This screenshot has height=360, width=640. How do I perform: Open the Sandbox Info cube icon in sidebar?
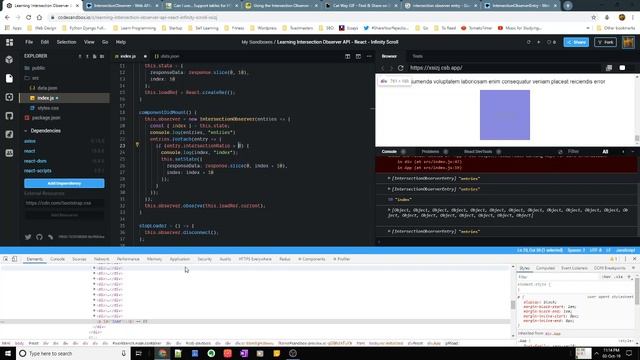click(9, 60)
